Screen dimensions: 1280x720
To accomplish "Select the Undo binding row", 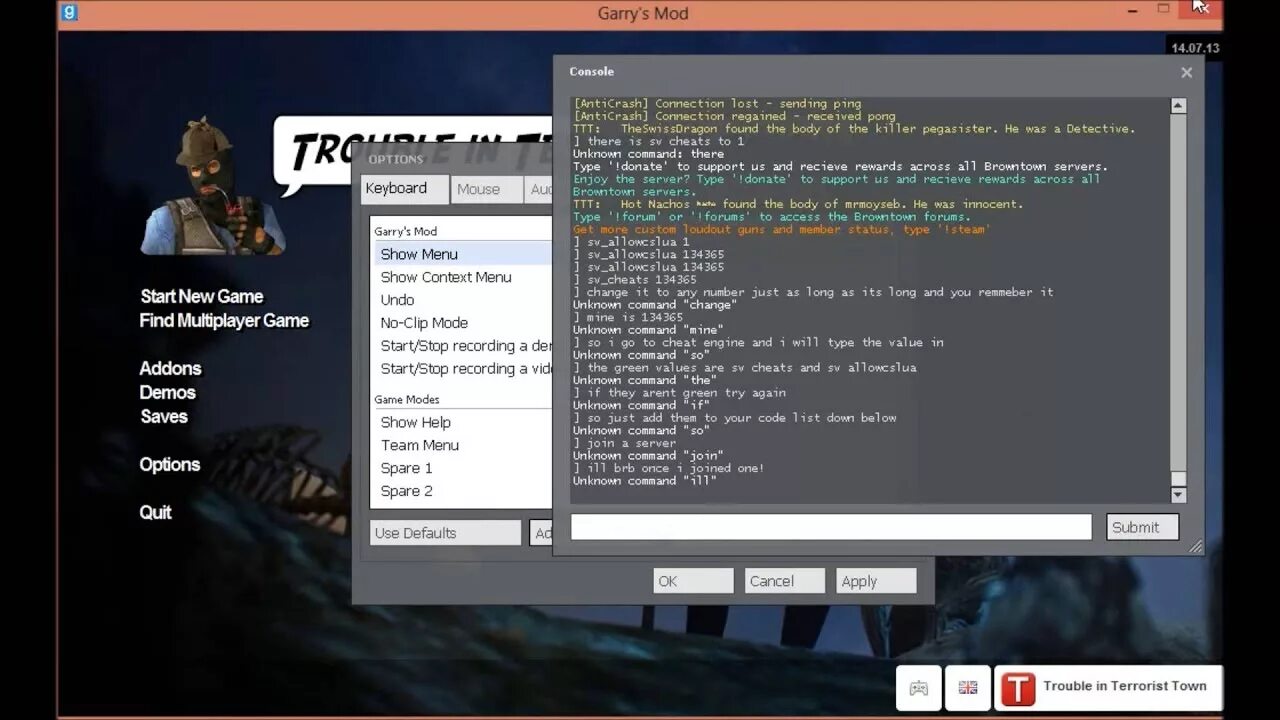I will click(463, 300).
